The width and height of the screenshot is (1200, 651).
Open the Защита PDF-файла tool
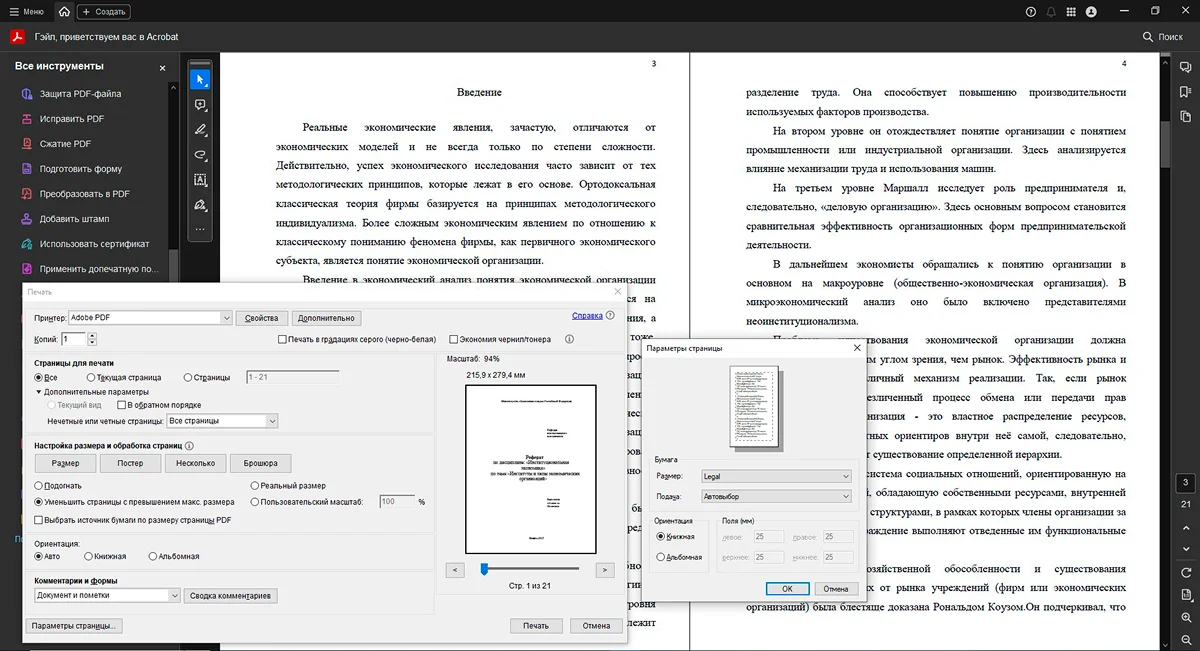point(80,94)
